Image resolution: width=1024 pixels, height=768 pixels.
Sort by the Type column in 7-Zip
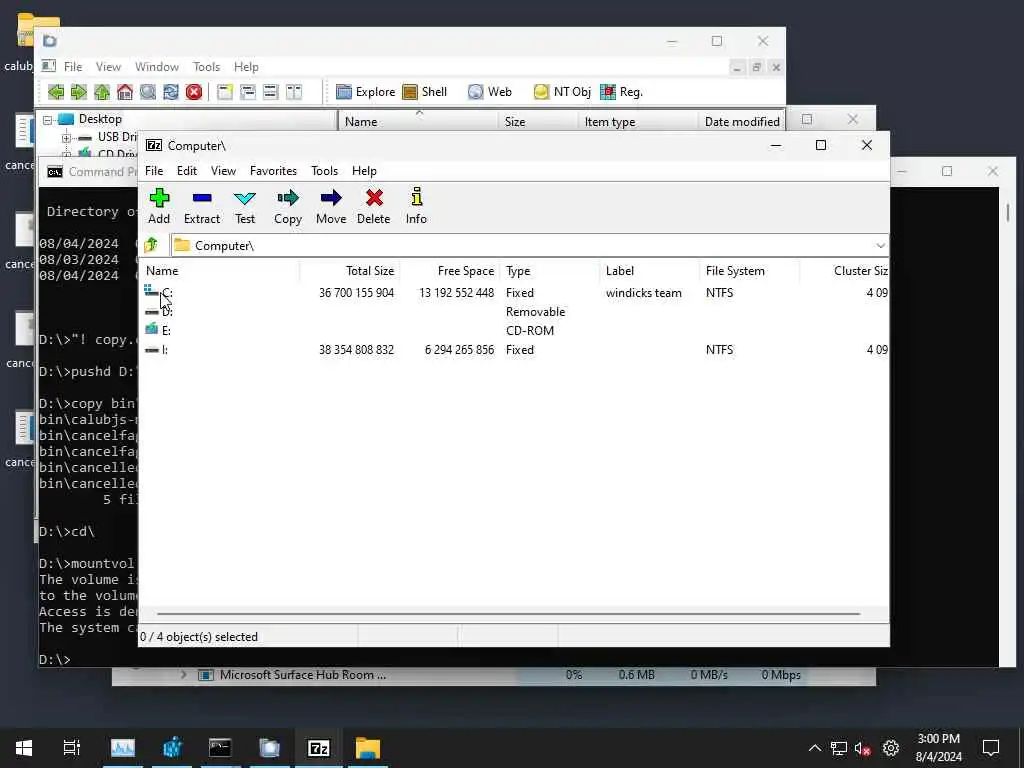tap(550, 270)
